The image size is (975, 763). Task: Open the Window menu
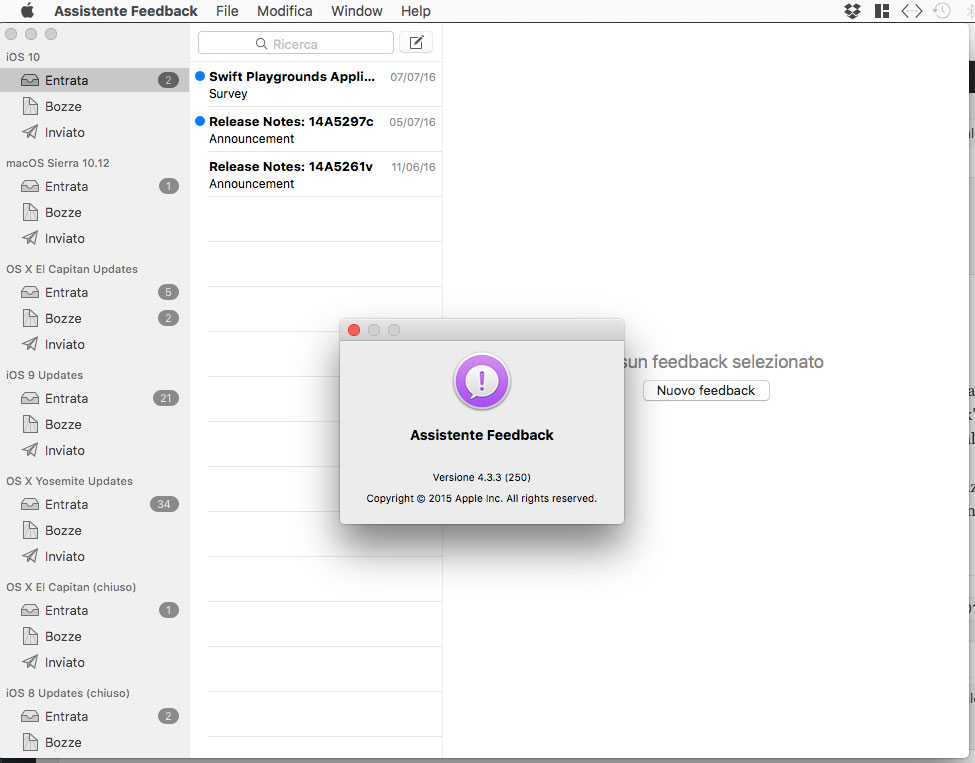pos(356,11)
